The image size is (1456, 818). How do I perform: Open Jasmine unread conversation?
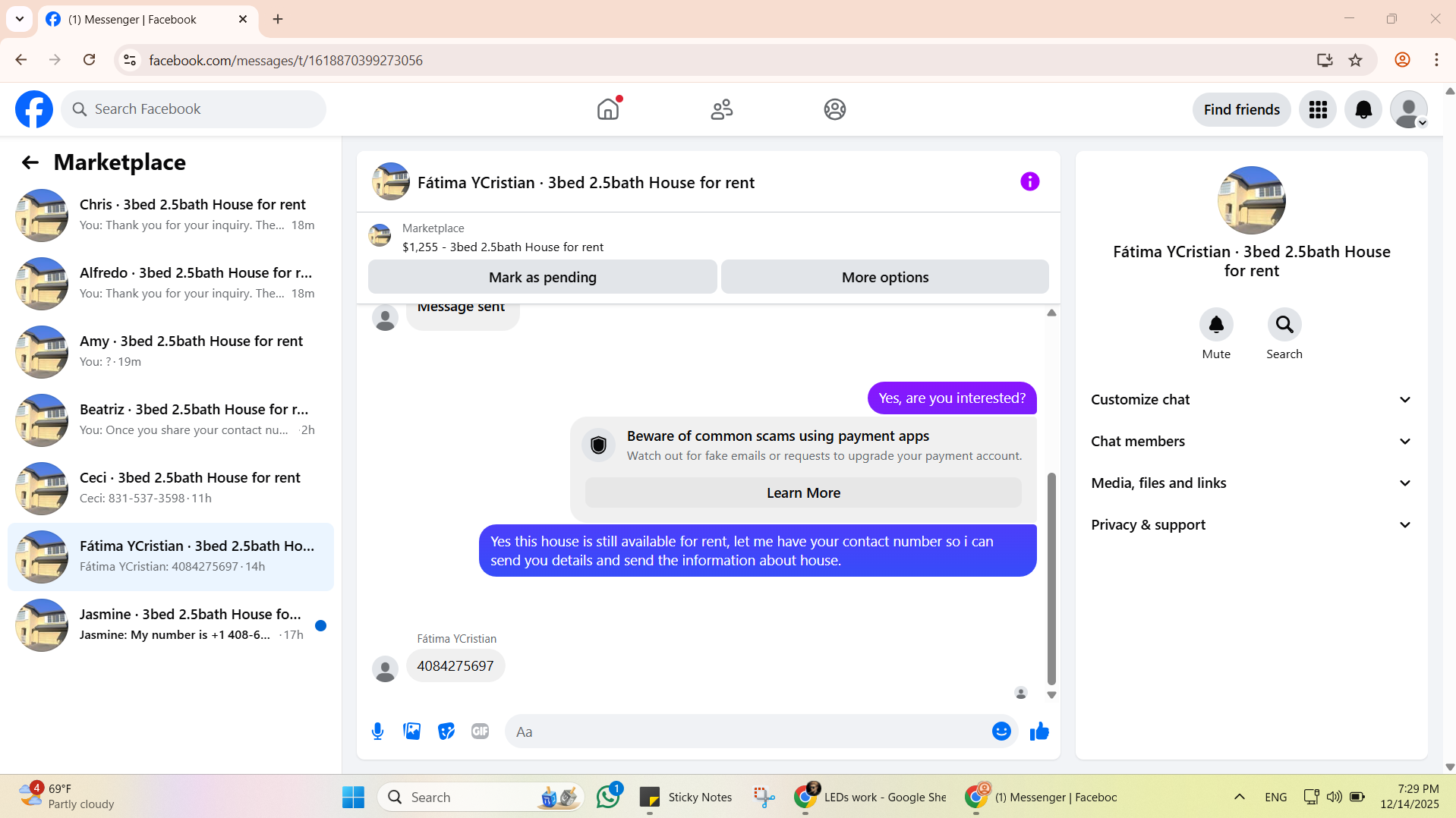pos(171,625)
